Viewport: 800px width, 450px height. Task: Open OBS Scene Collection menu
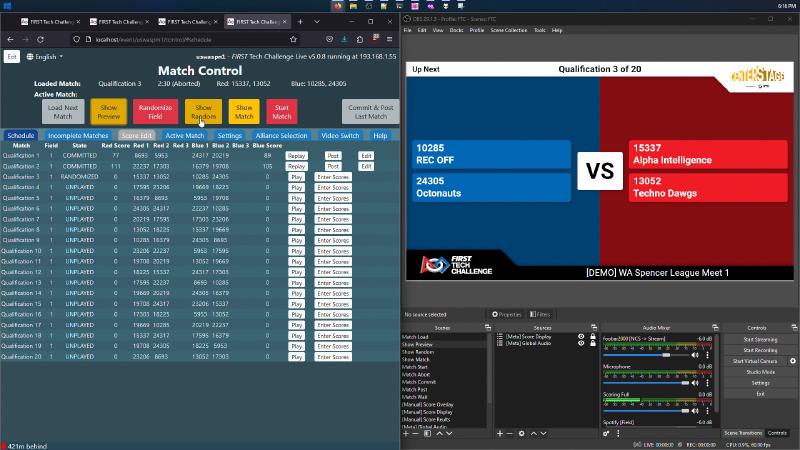(x=509, y=30)
